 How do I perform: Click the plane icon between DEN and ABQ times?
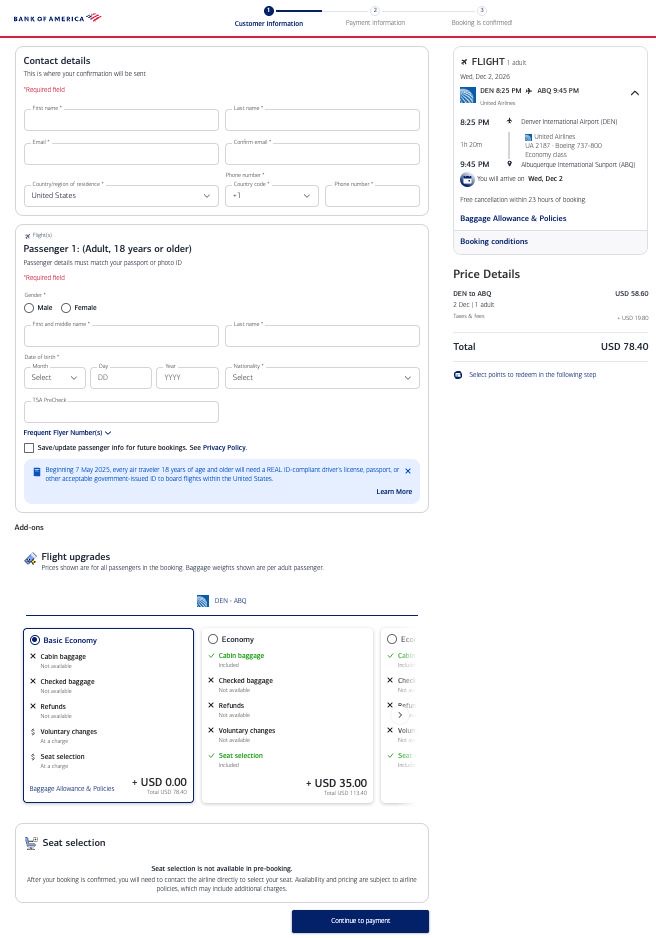[x=528, y=91]
